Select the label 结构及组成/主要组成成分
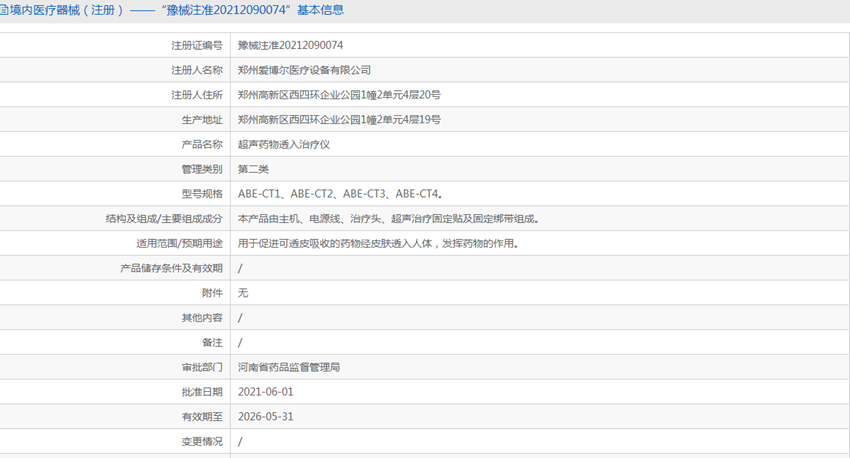Viewport: 850px width, 458px height. click(x=164, y=219)
